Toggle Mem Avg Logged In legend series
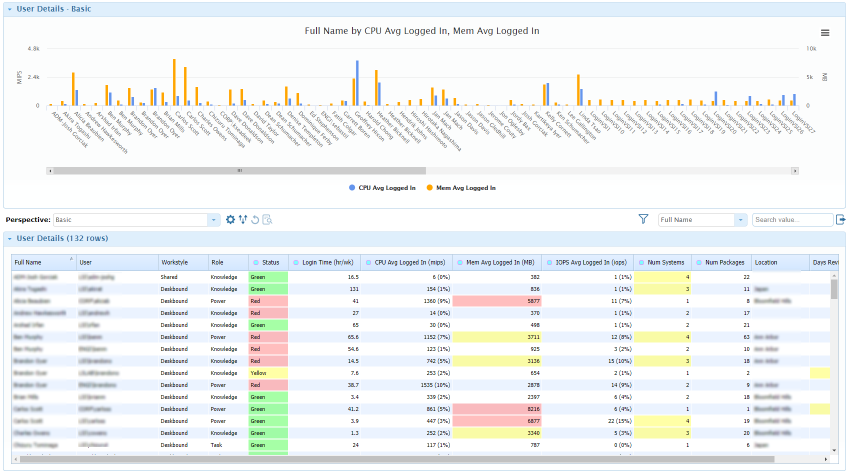Screen dimensions: 850x474 [461, 188]
